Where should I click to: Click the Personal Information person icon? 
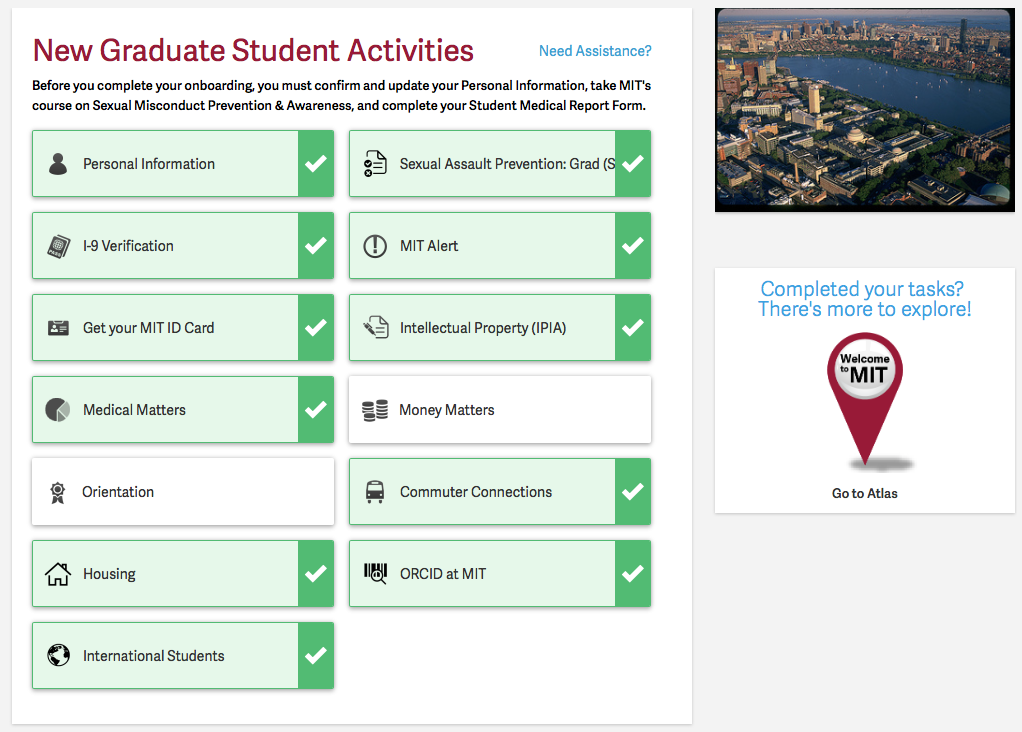58,164
